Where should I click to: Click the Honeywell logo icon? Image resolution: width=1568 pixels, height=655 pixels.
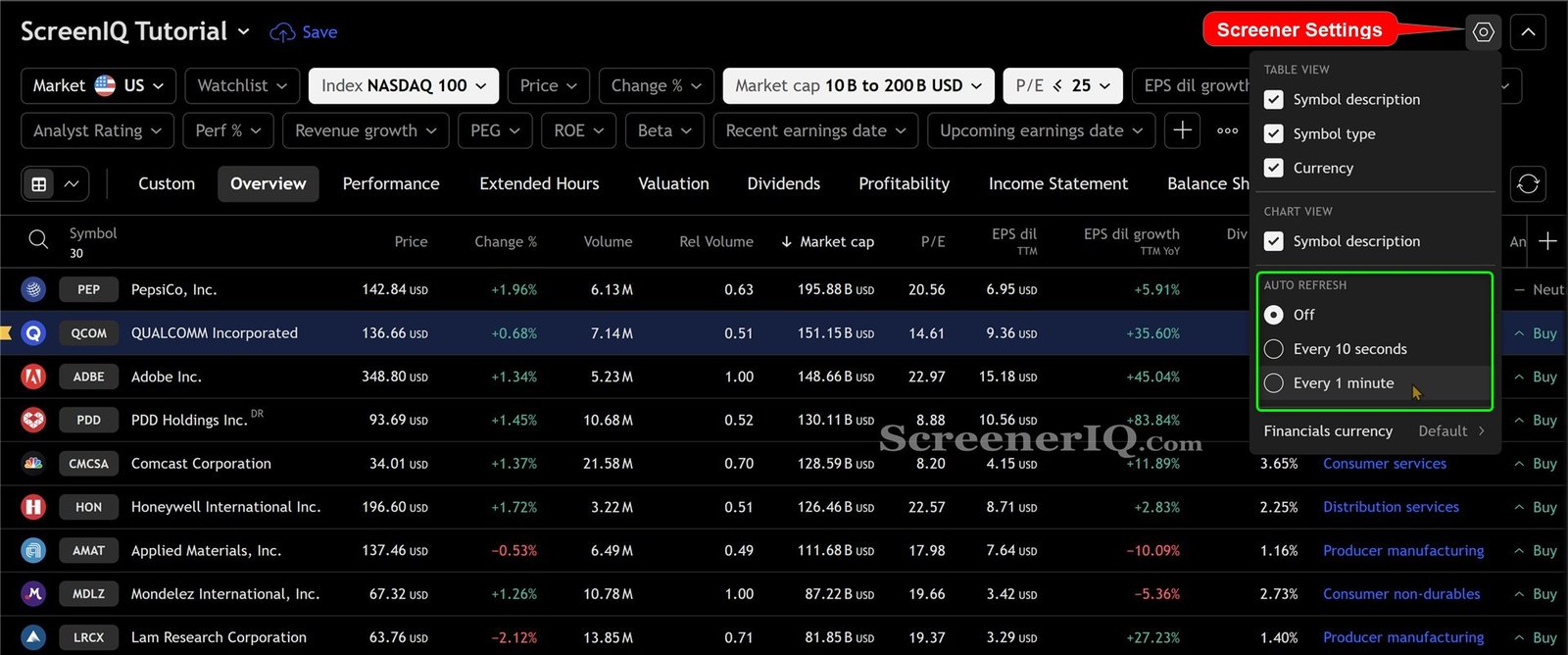[x=33, y=507]
